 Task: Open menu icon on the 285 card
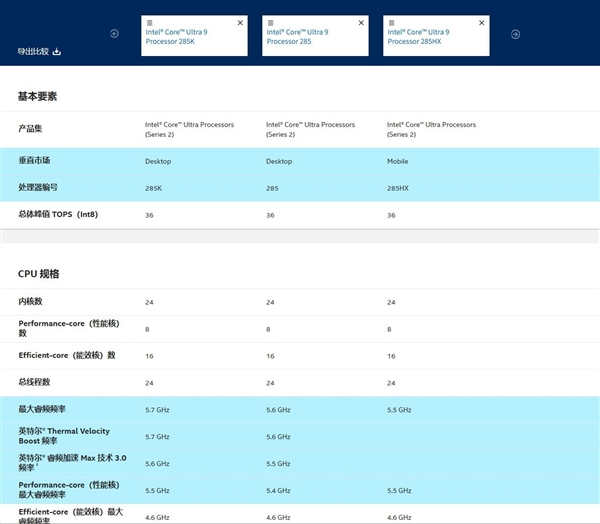(x=270, y=22)
